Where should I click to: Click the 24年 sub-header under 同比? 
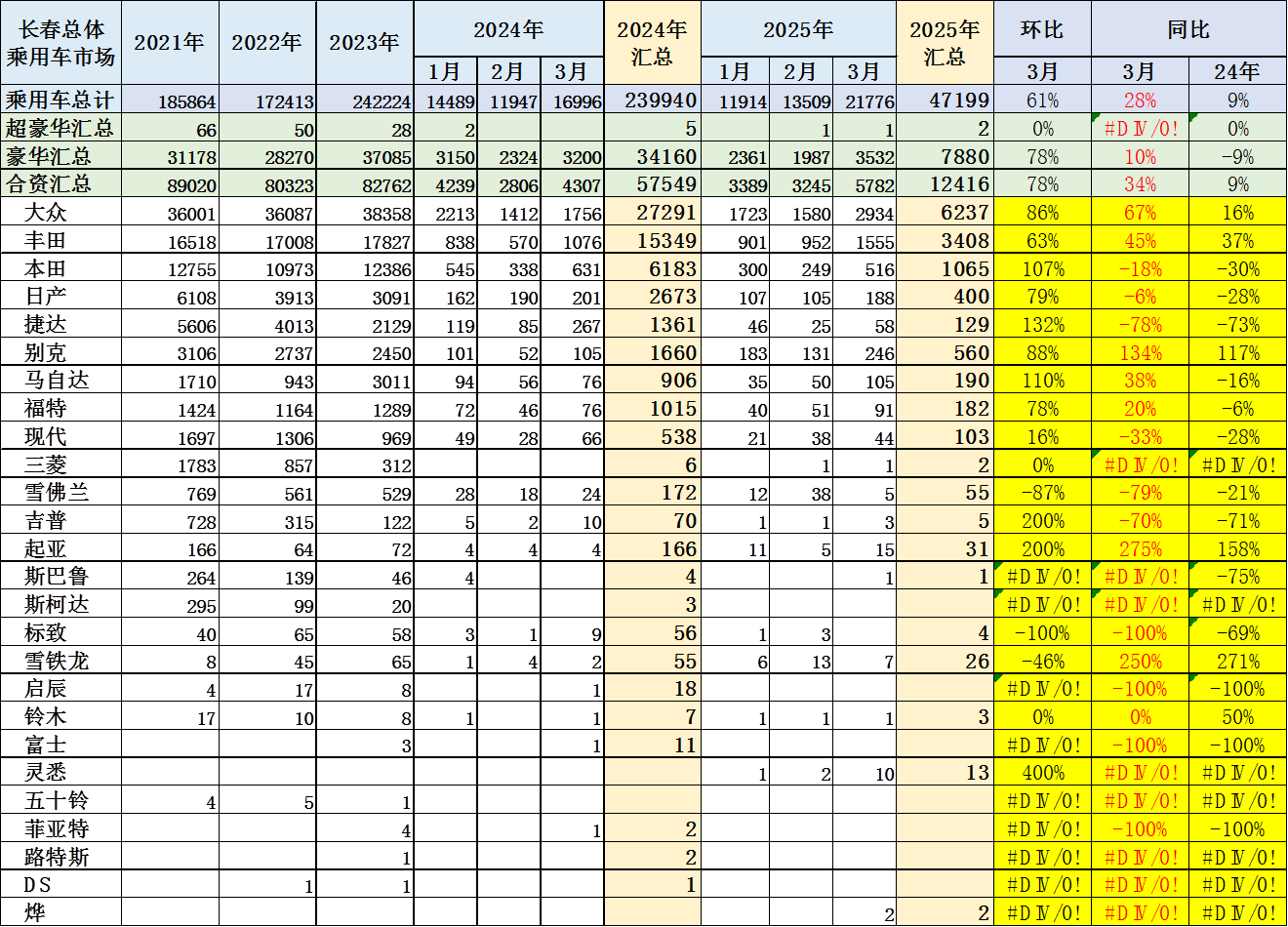1236,72
